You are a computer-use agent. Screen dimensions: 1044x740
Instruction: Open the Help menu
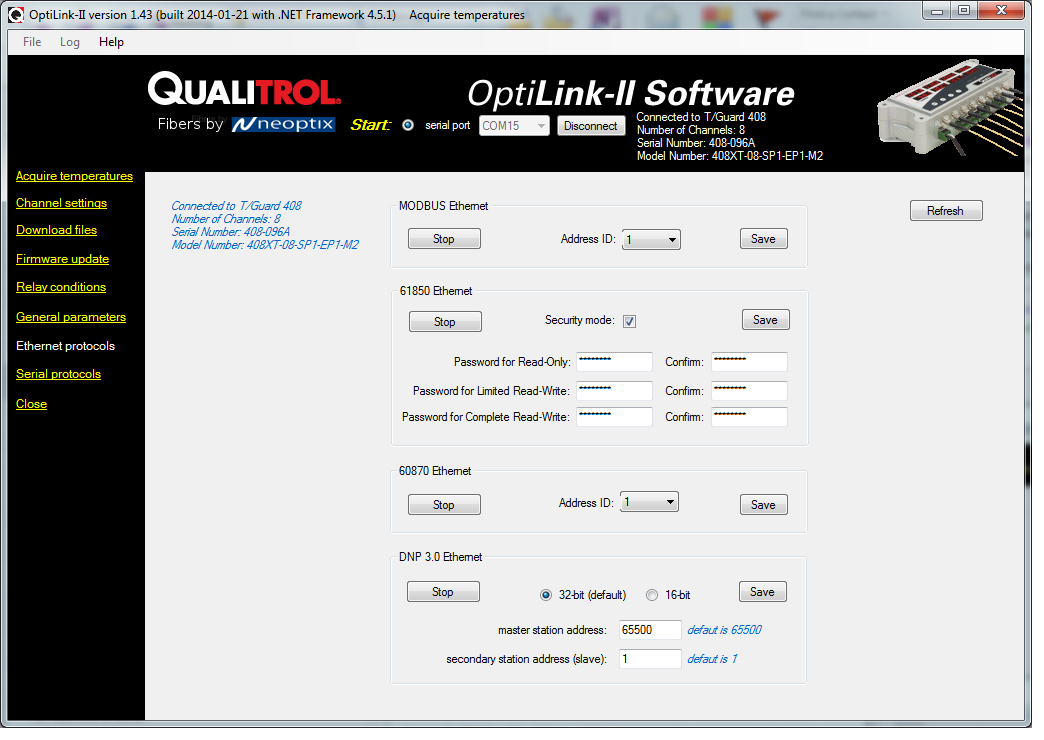111,42
